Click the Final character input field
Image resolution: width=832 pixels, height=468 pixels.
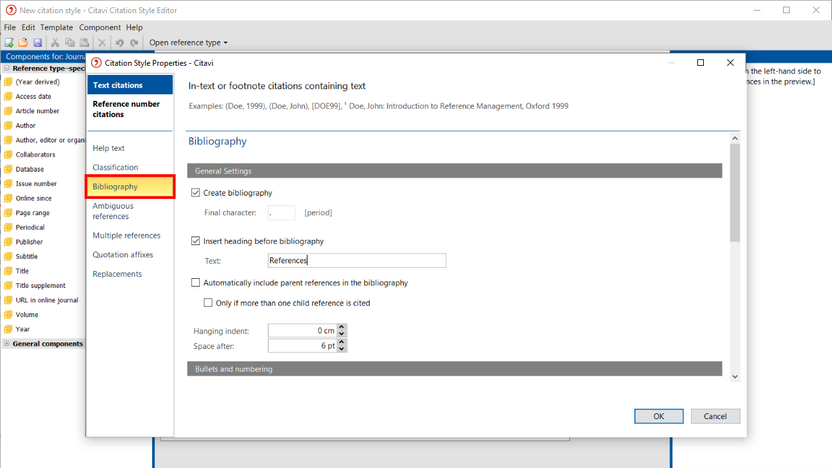(281, 213)
